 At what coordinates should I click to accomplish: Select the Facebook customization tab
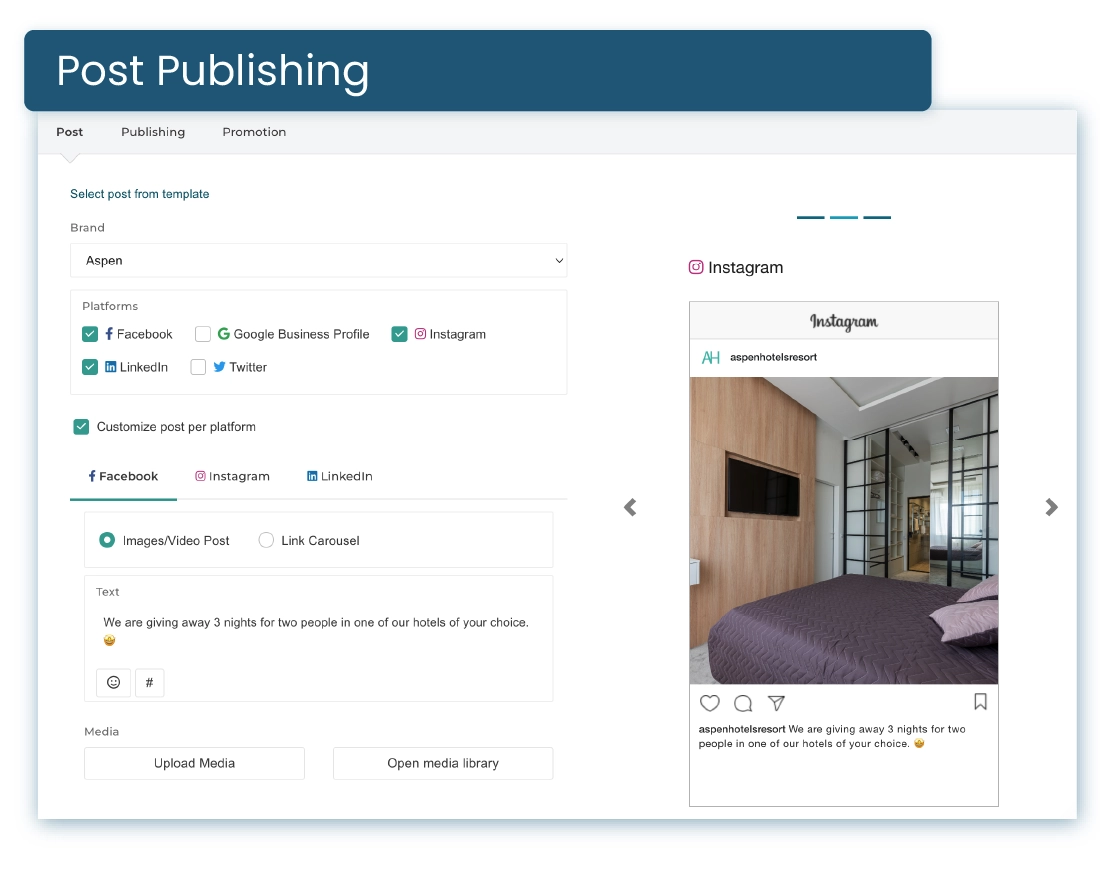coord(123,476)
